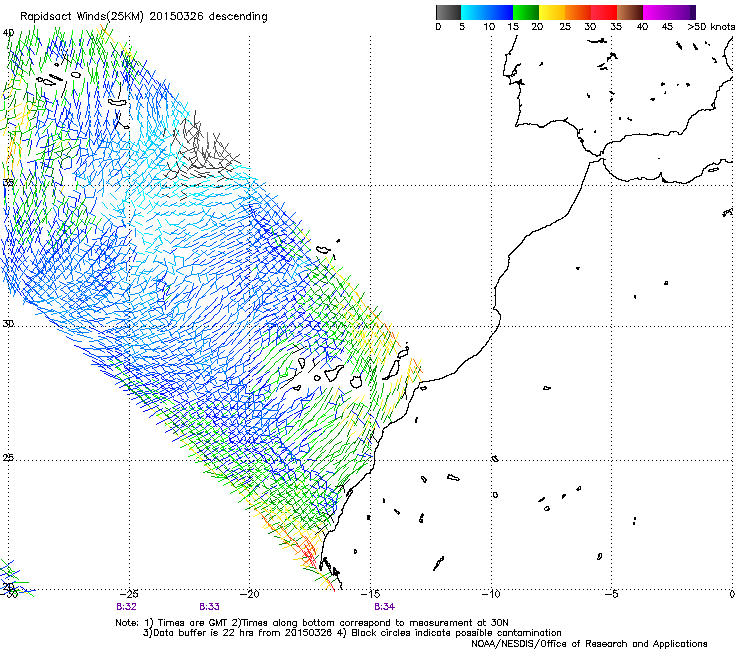
Task: Click the NOAA/NESDIS credit line
Action: point(589,644)
